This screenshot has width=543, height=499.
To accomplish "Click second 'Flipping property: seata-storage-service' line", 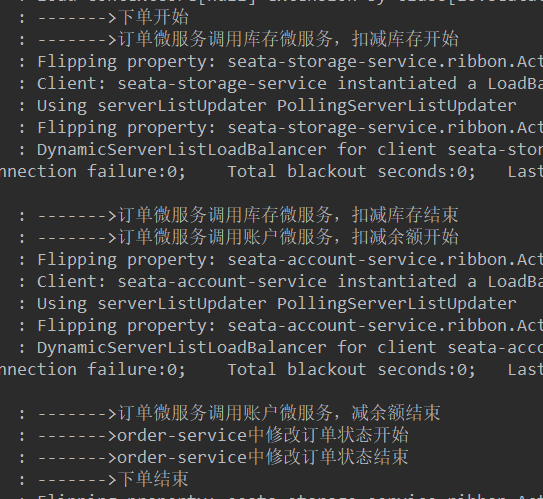I will [281, 128].
